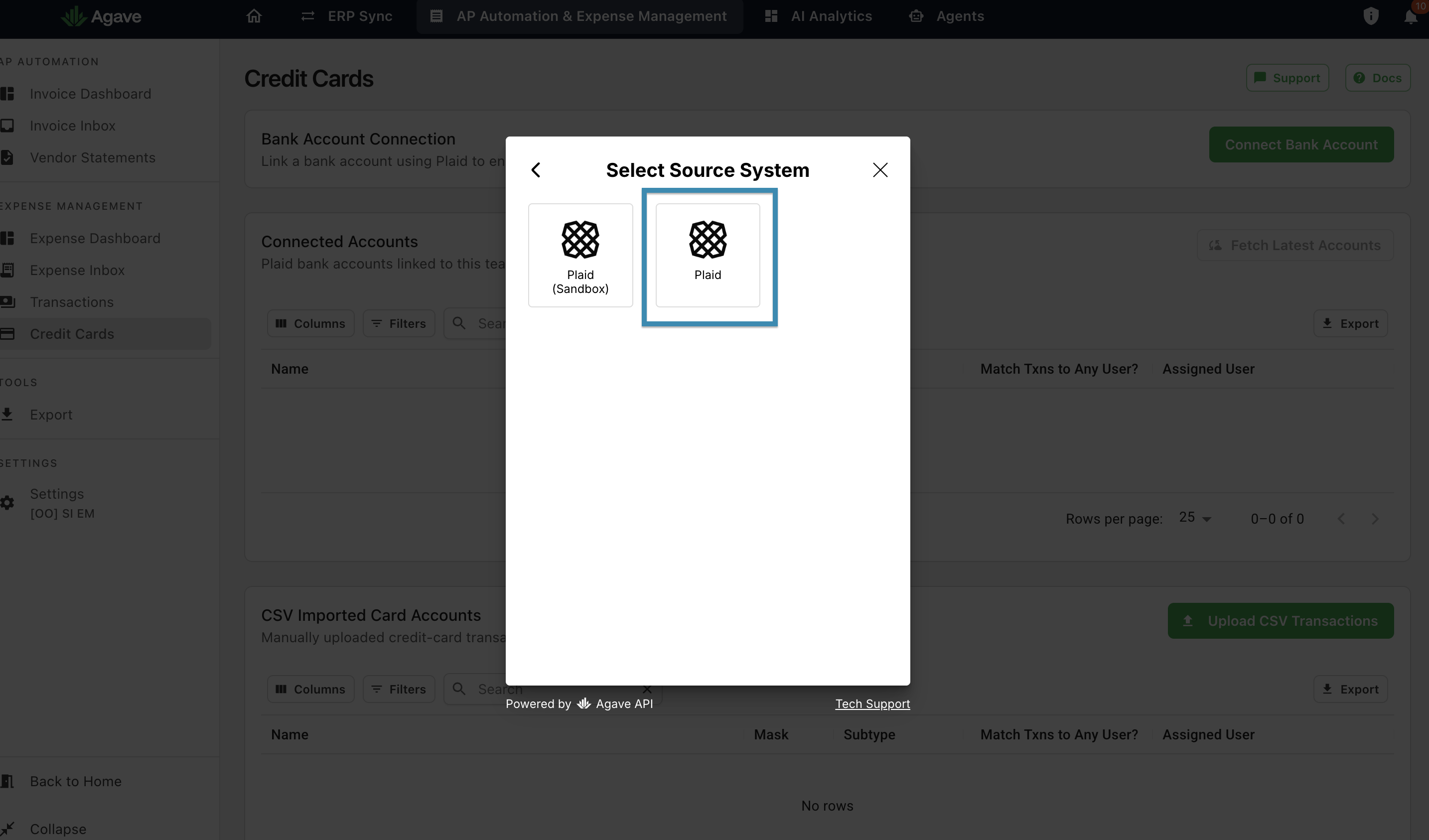Image resolution: width=1429 pixels, height=840 pixels.
Task: Open the home icon in top bar
Action: tap(254, 16)
